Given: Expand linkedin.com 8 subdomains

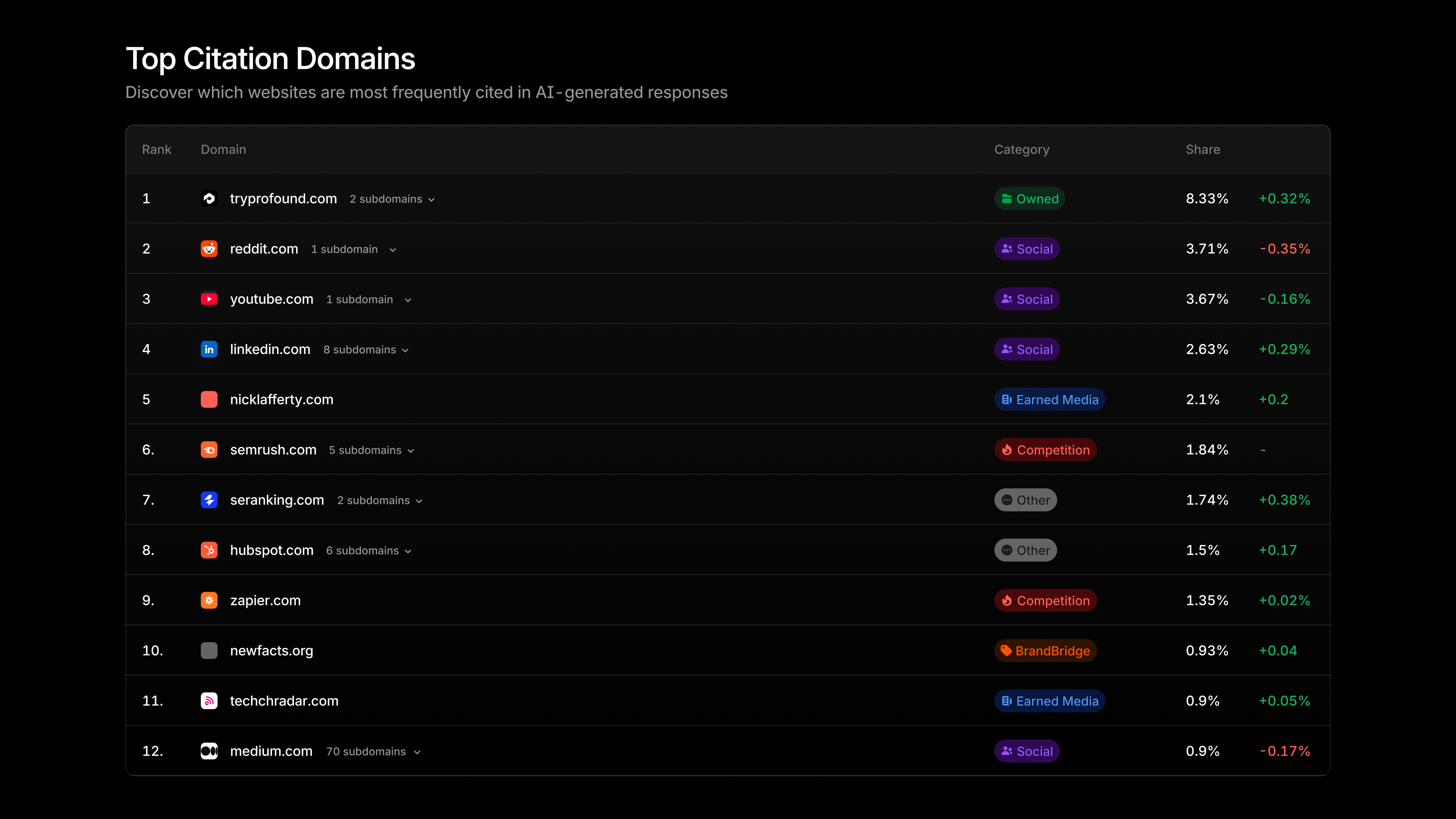Looking at the screenshot, I should 366,350.
